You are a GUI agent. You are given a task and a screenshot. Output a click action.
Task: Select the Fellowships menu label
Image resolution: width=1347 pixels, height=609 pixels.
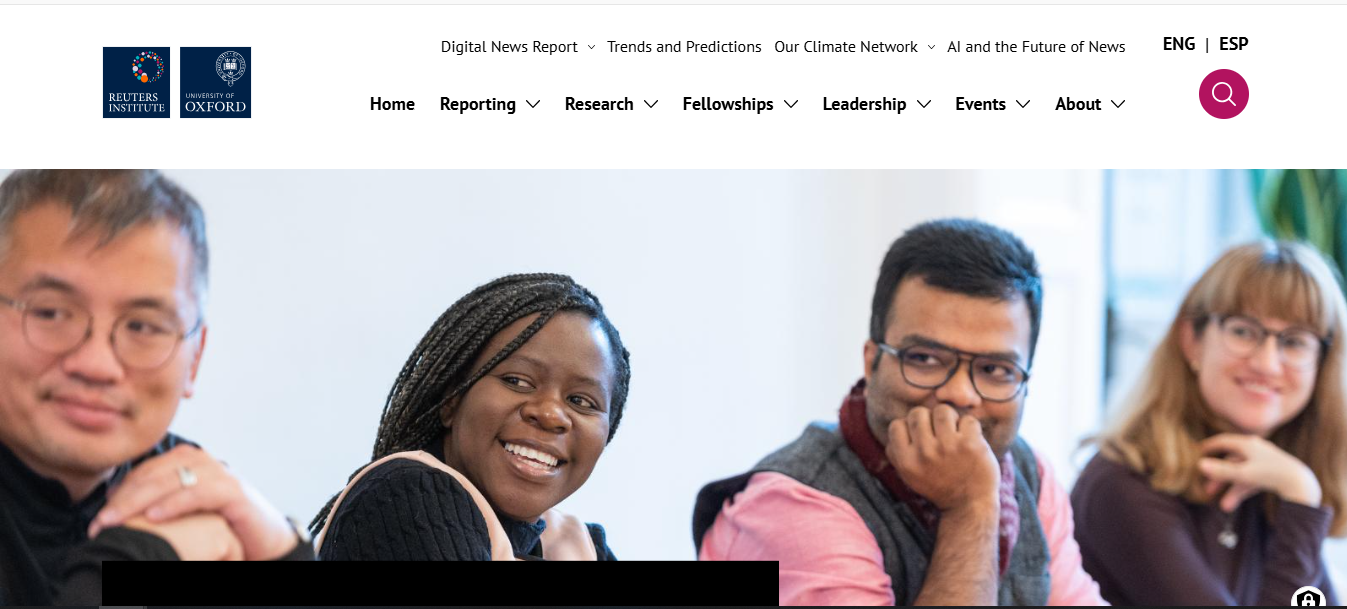(728, 104)
